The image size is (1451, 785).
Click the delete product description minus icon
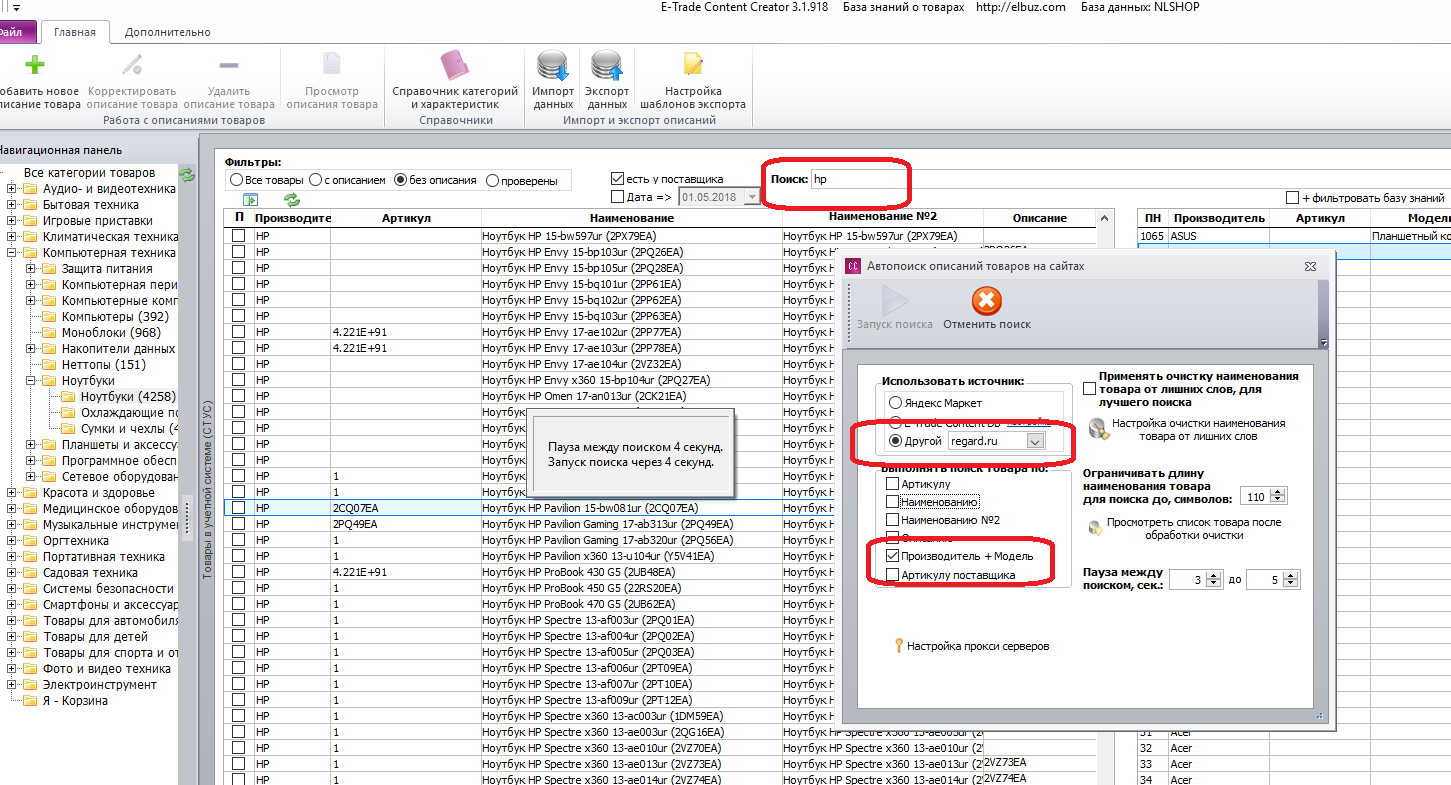tap(229, 66)
